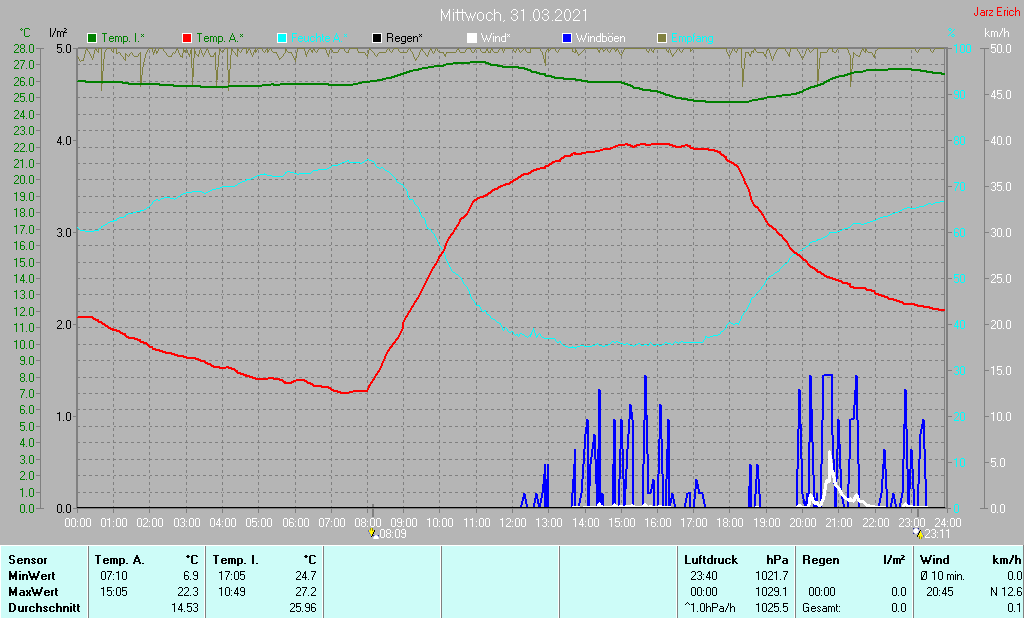Toggle the Wind* series label

pos(496,39)
